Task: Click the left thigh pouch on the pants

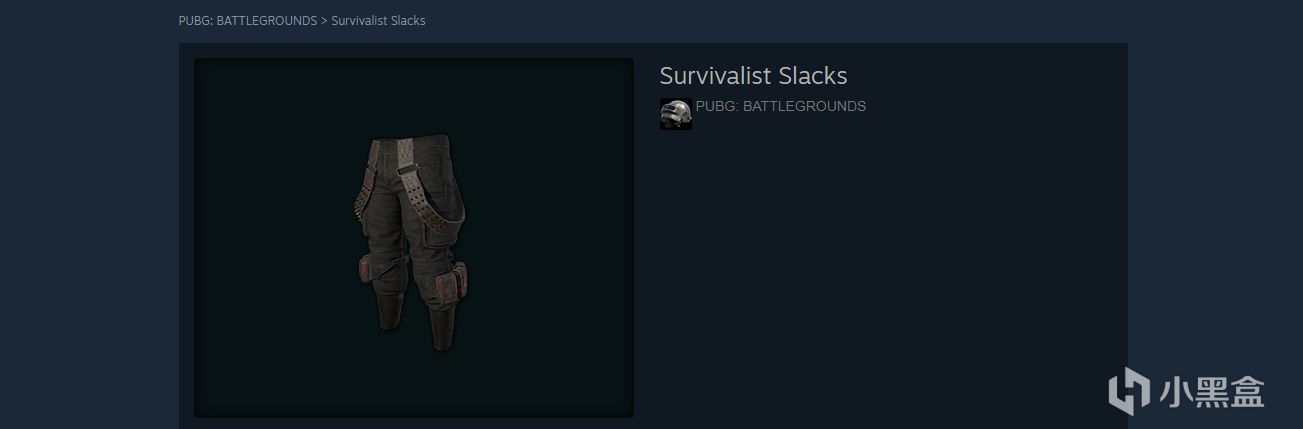Action: tap(367, 270)
